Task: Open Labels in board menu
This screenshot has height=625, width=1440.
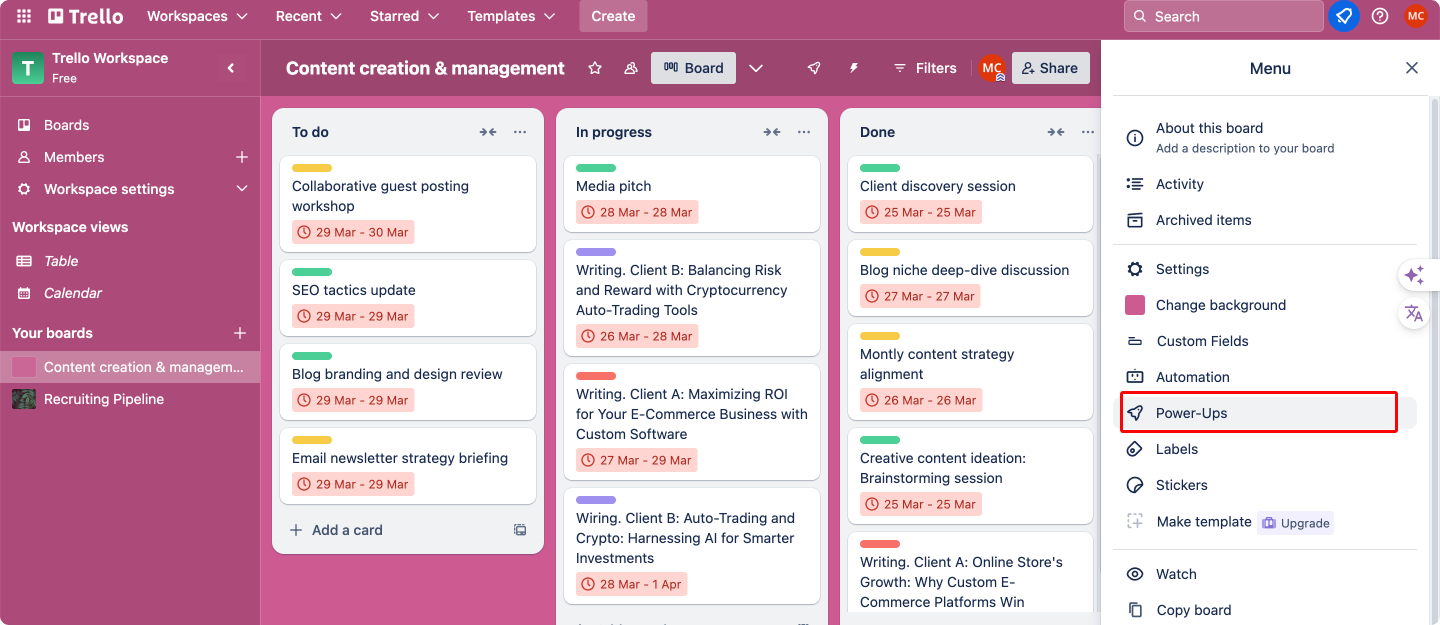Action: 1265,449
